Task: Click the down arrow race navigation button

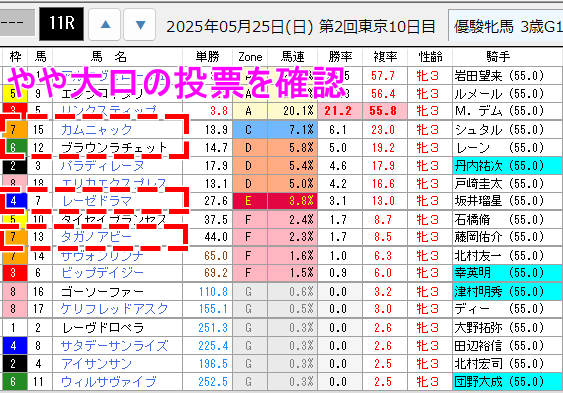Action: pos(140,24)
